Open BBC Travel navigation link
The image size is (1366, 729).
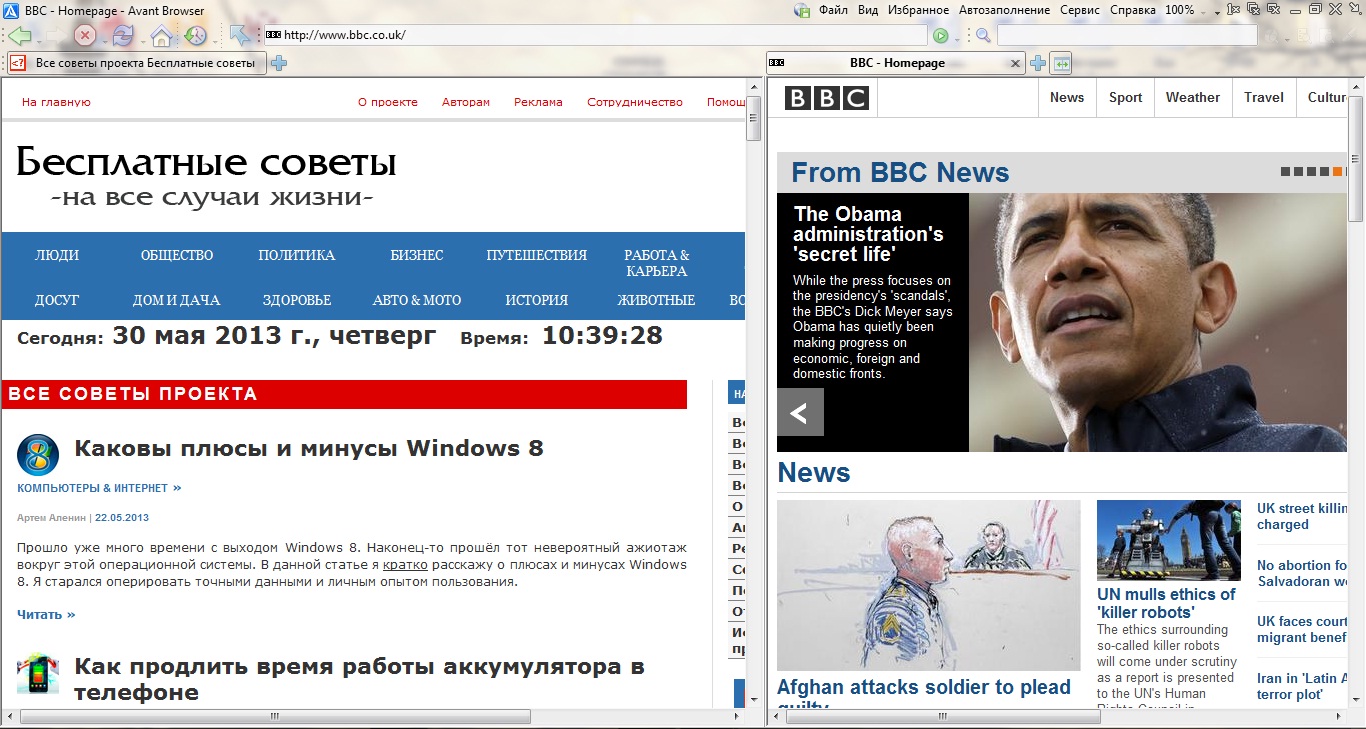click(x=1264, y=98)
